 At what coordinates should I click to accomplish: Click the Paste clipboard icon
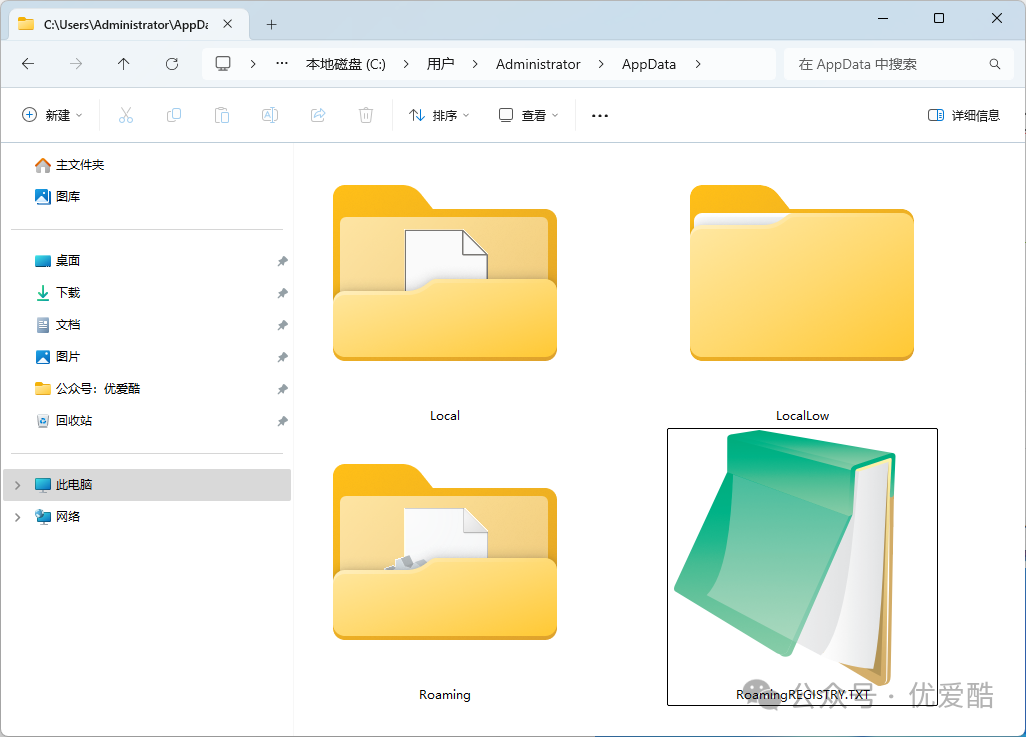pos(222,115)
